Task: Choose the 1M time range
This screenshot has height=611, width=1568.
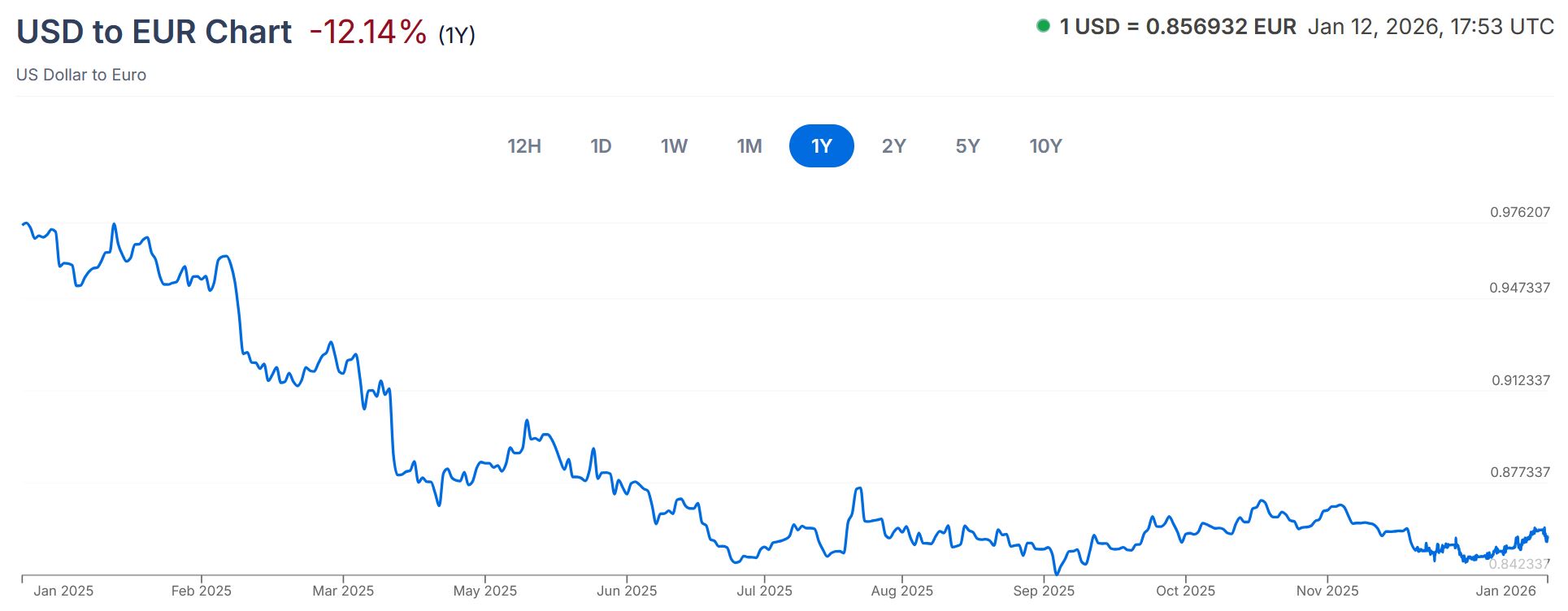Action: 749,146
